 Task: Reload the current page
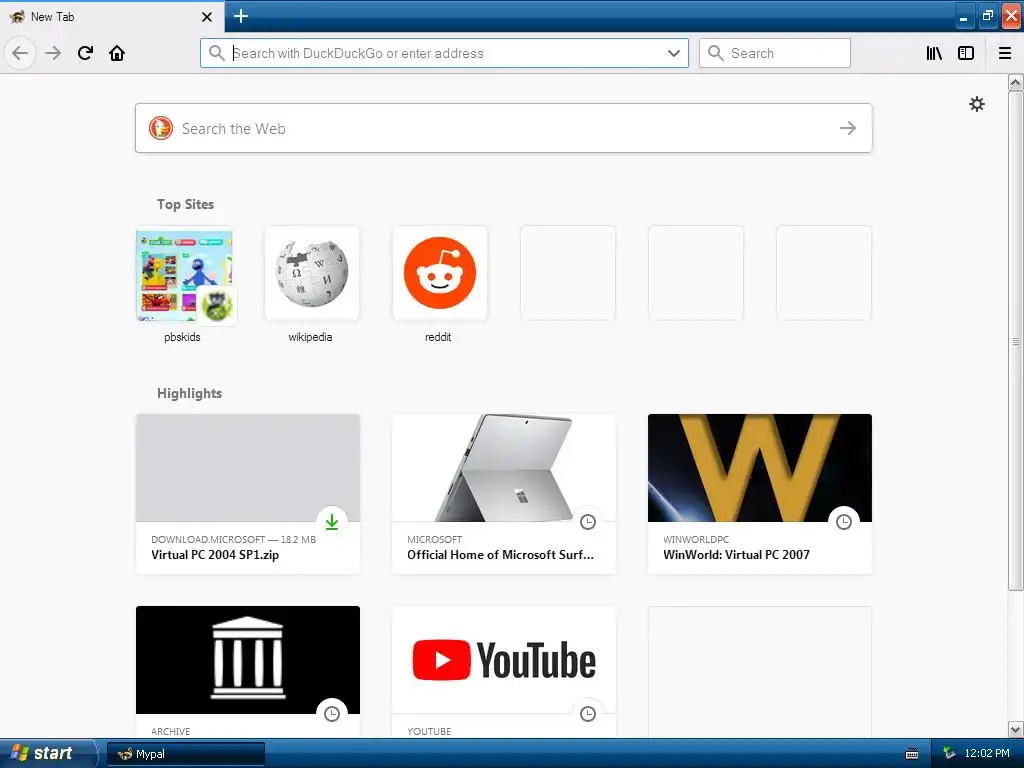[85, 53]
